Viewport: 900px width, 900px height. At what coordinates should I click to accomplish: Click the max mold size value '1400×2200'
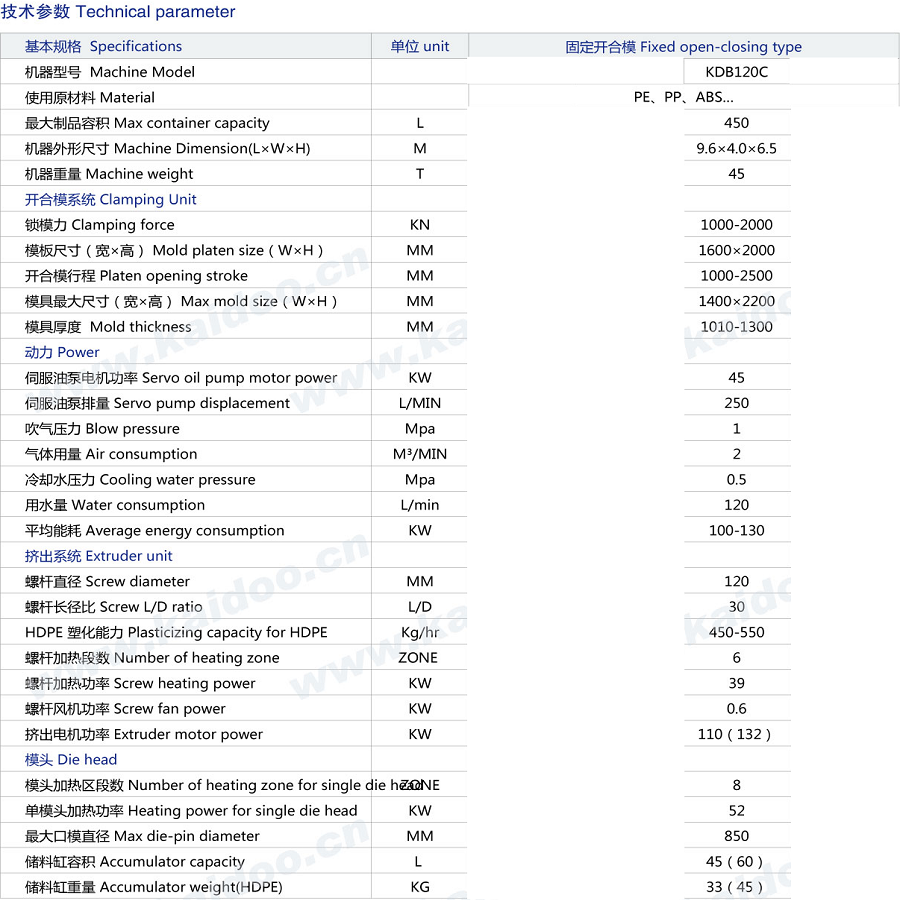click(x=736, y=301)
